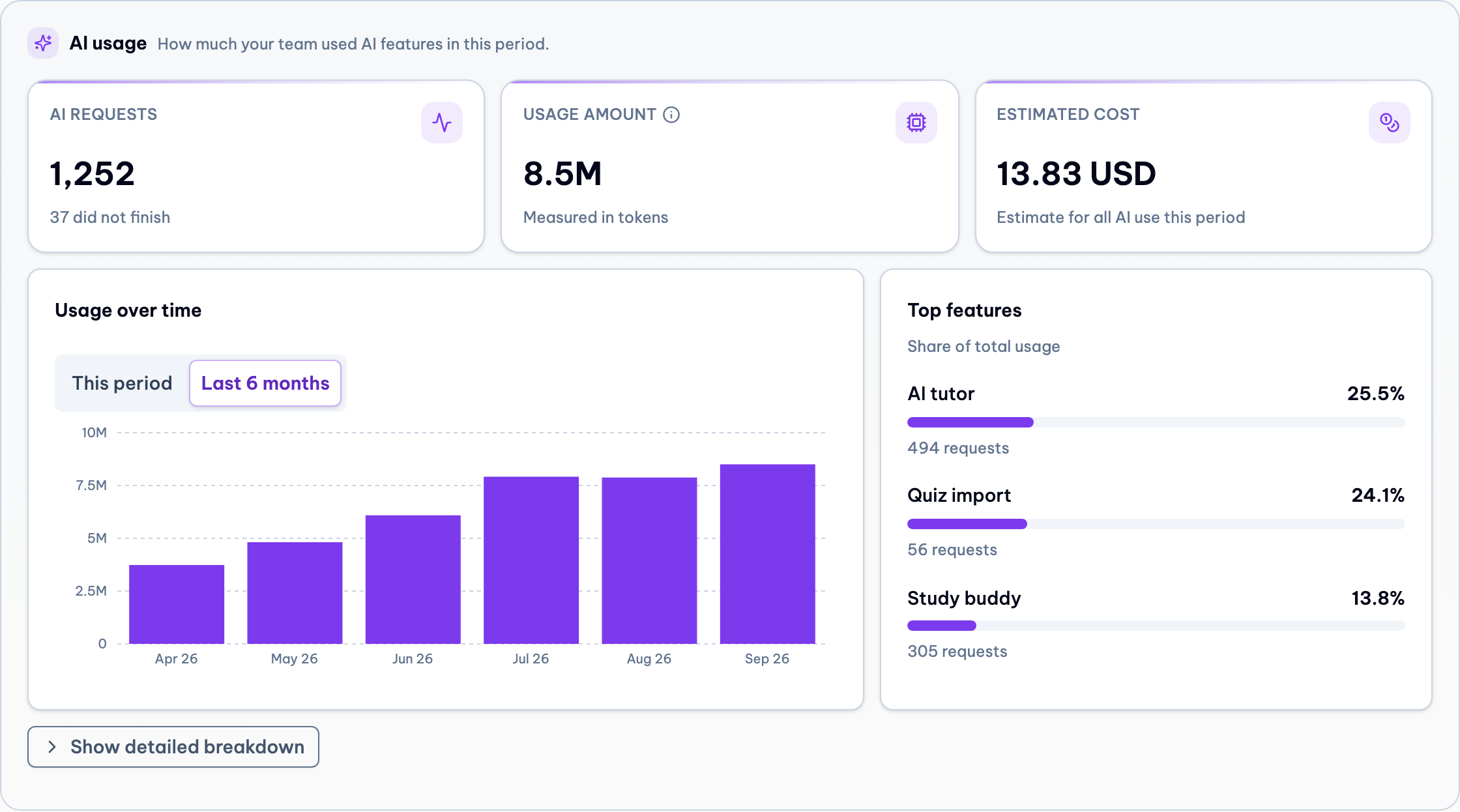The image size is (1460, 812).
Task: Expand Show detailed breakdown
Action: [173, 747]
